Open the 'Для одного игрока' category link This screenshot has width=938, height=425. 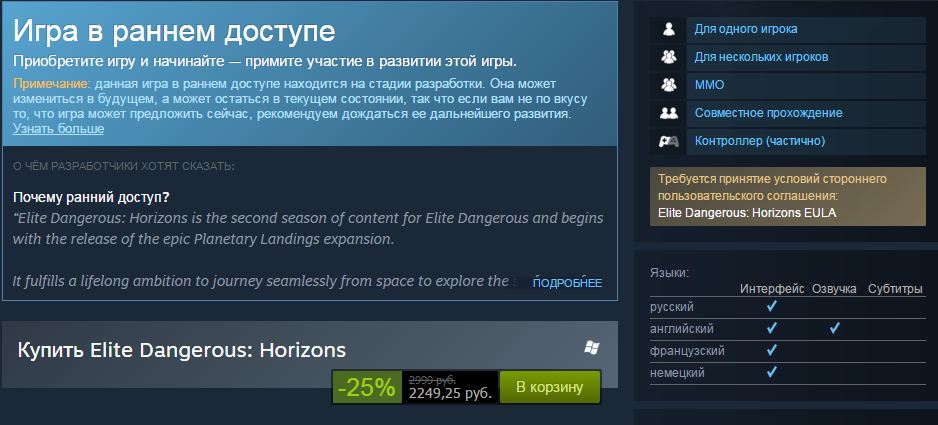click(x=745, y=29)
